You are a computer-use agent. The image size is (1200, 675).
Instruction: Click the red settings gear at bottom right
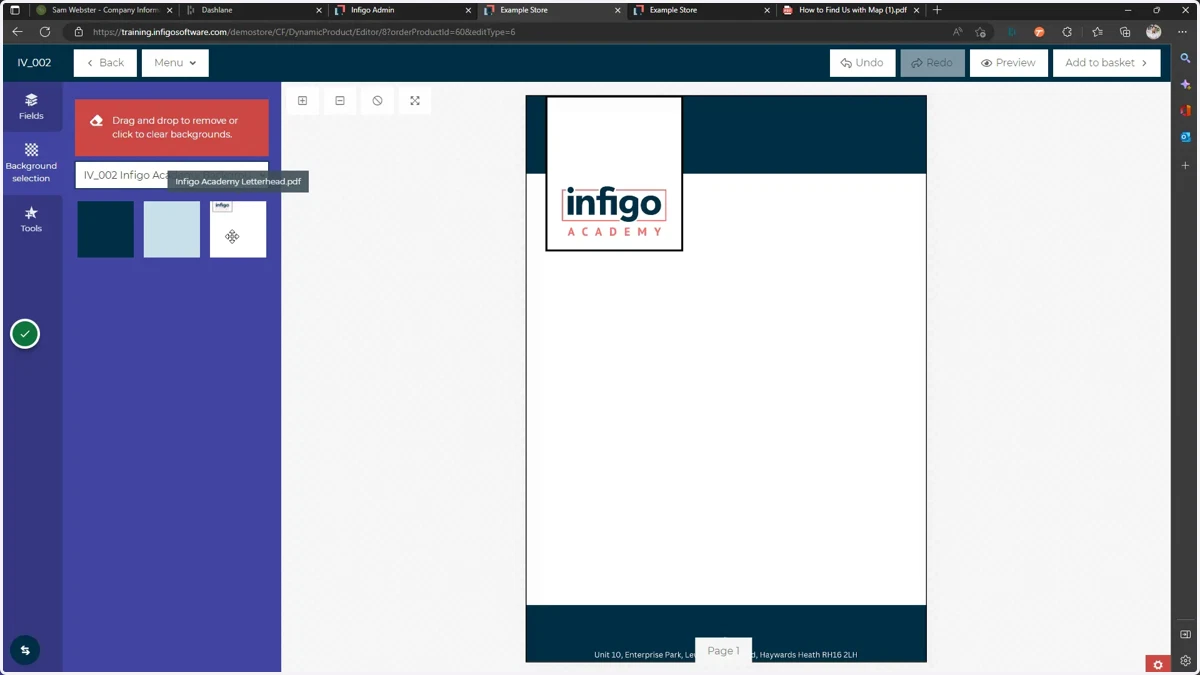[1158, 664]
